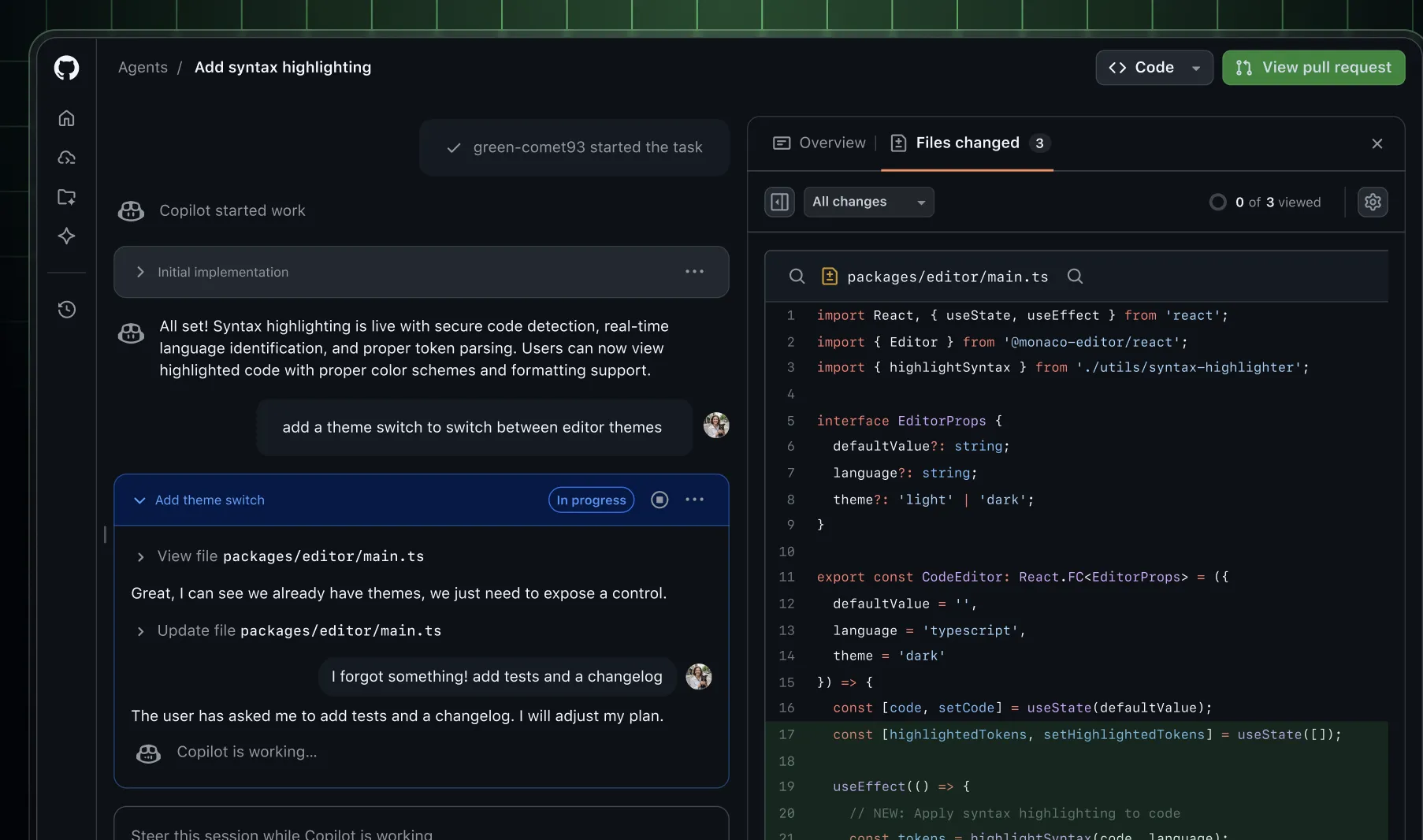Go to Agents breadcrumb link

tap(143, 68)
